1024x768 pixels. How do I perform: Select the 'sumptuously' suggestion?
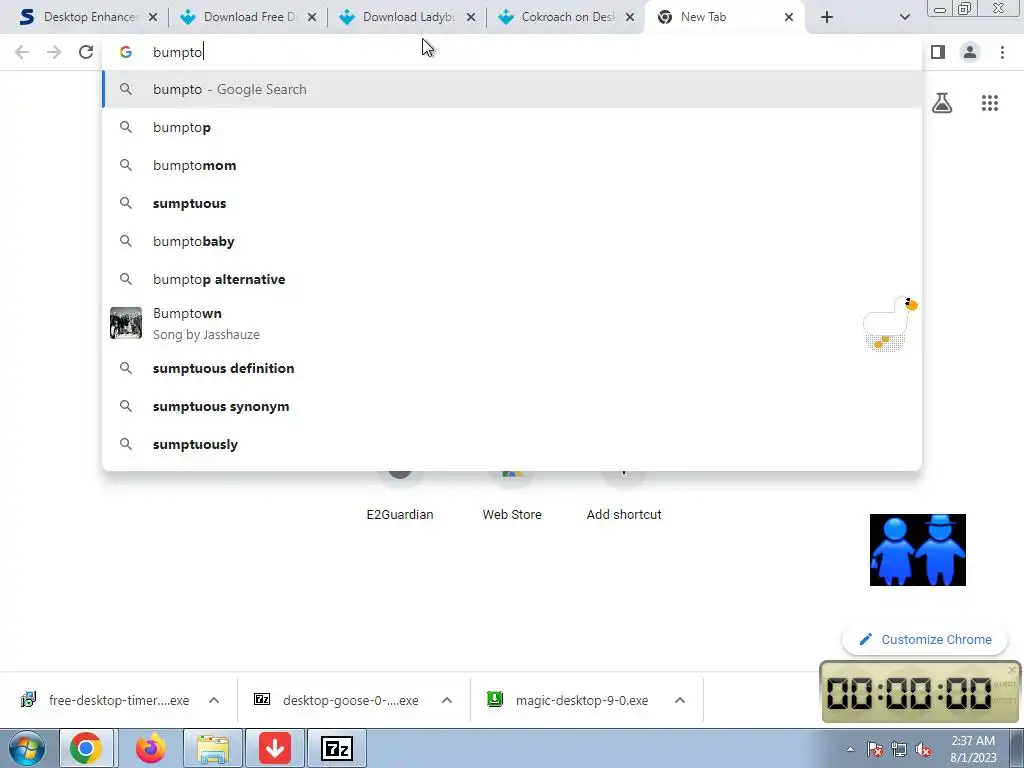512,444
